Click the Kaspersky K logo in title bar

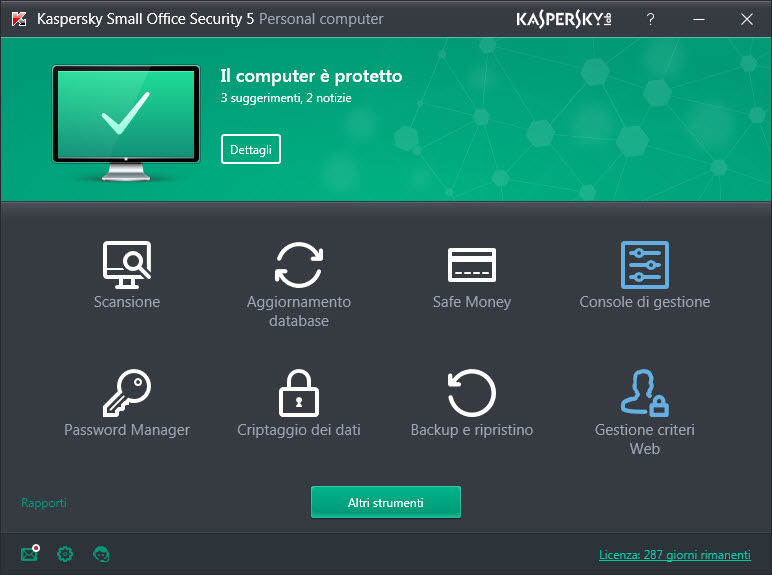19,19
